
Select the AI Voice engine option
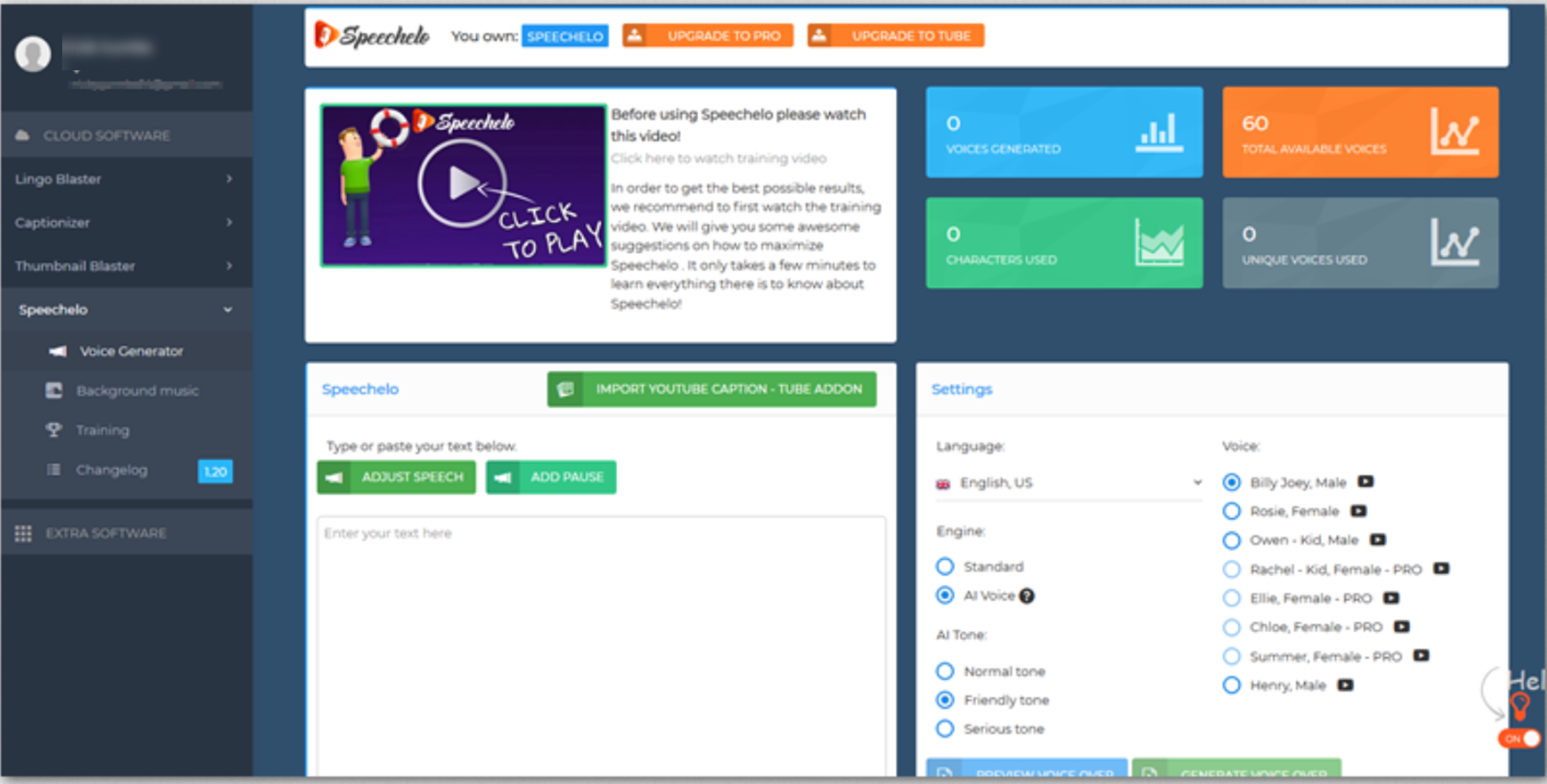[x=945, y=595]
